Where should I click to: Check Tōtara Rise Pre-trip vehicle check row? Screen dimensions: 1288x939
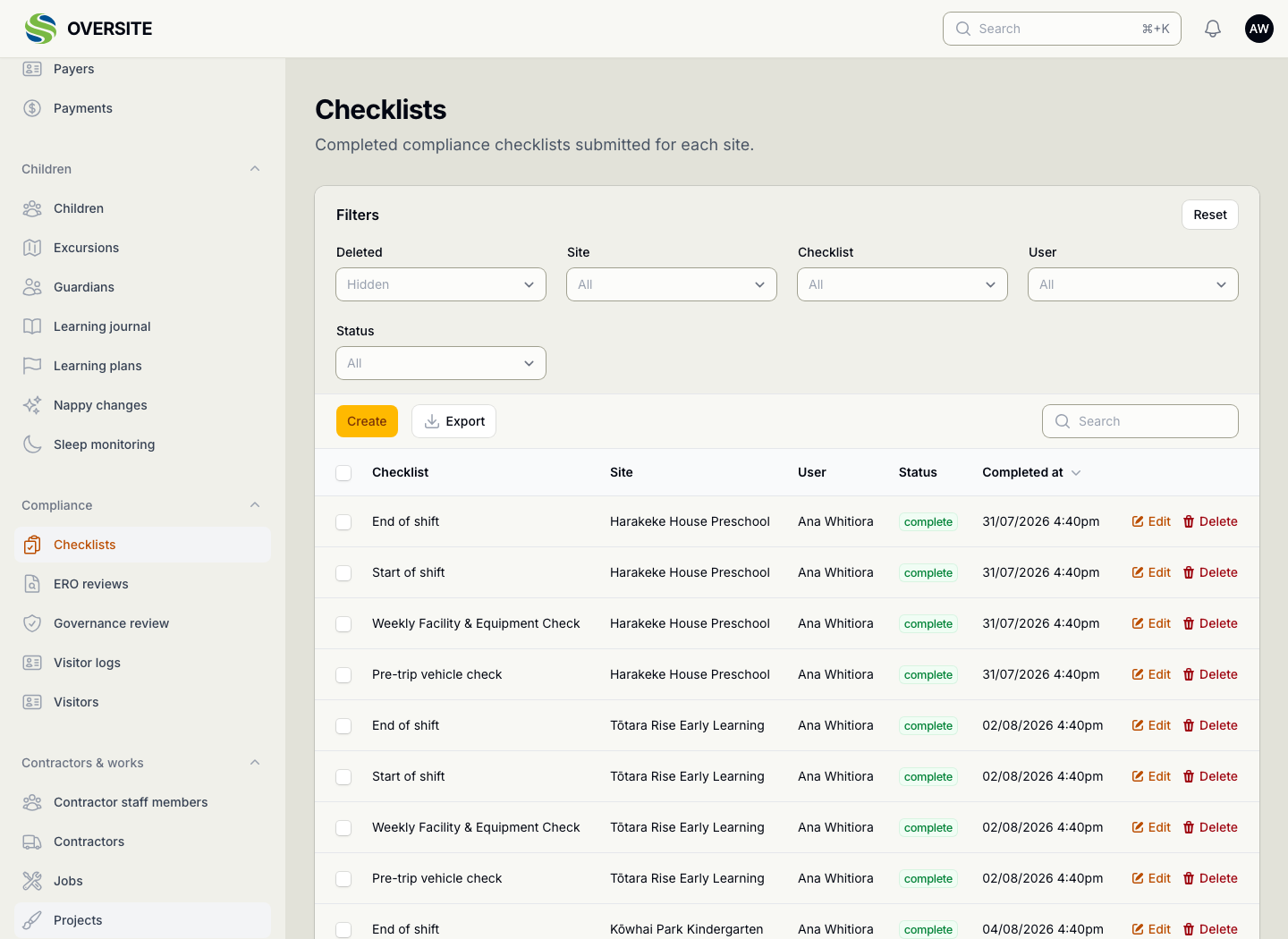(343, 878)
